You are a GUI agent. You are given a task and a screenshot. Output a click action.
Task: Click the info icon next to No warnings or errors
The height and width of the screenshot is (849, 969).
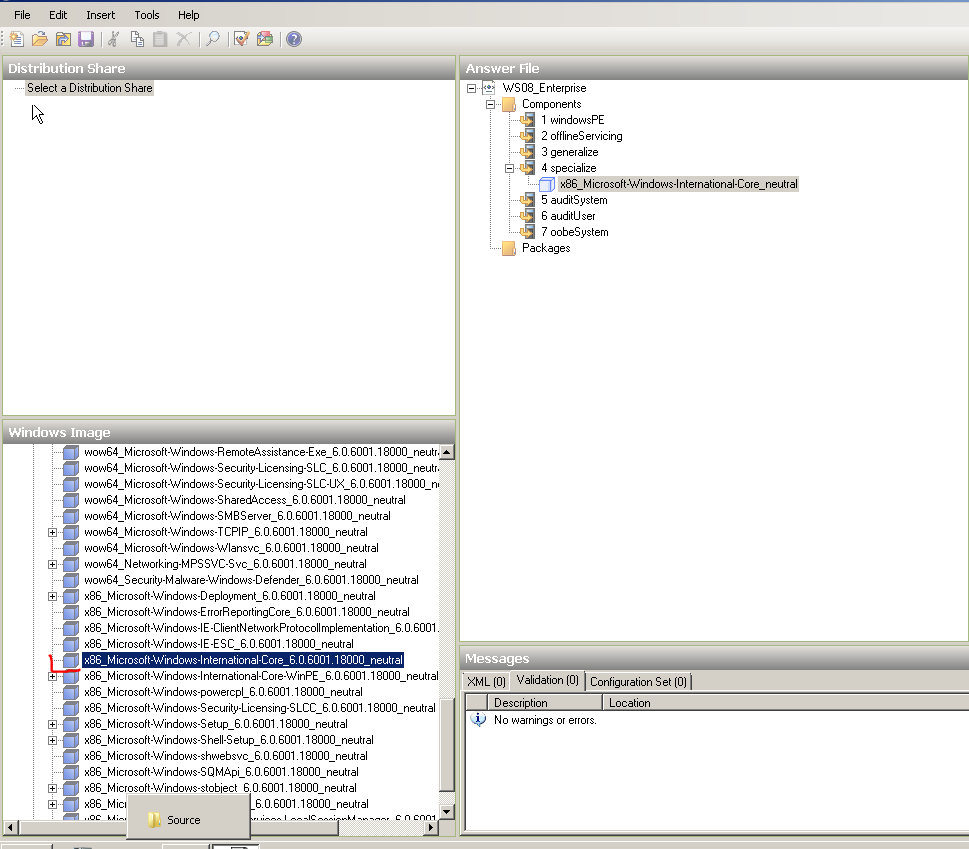tap(478, 720)
